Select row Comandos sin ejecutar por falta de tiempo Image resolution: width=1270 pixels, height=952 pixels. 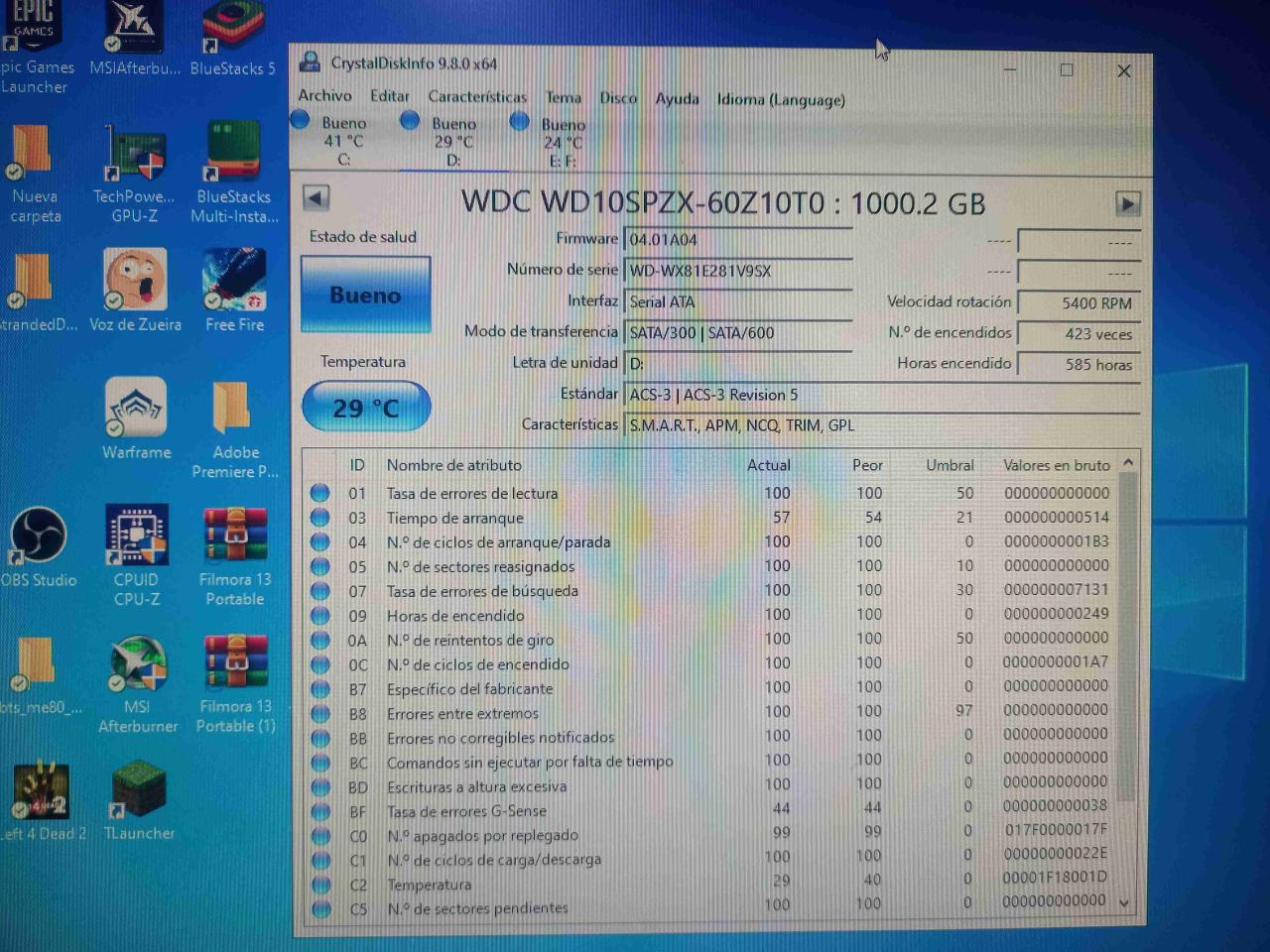pos(710,762)
